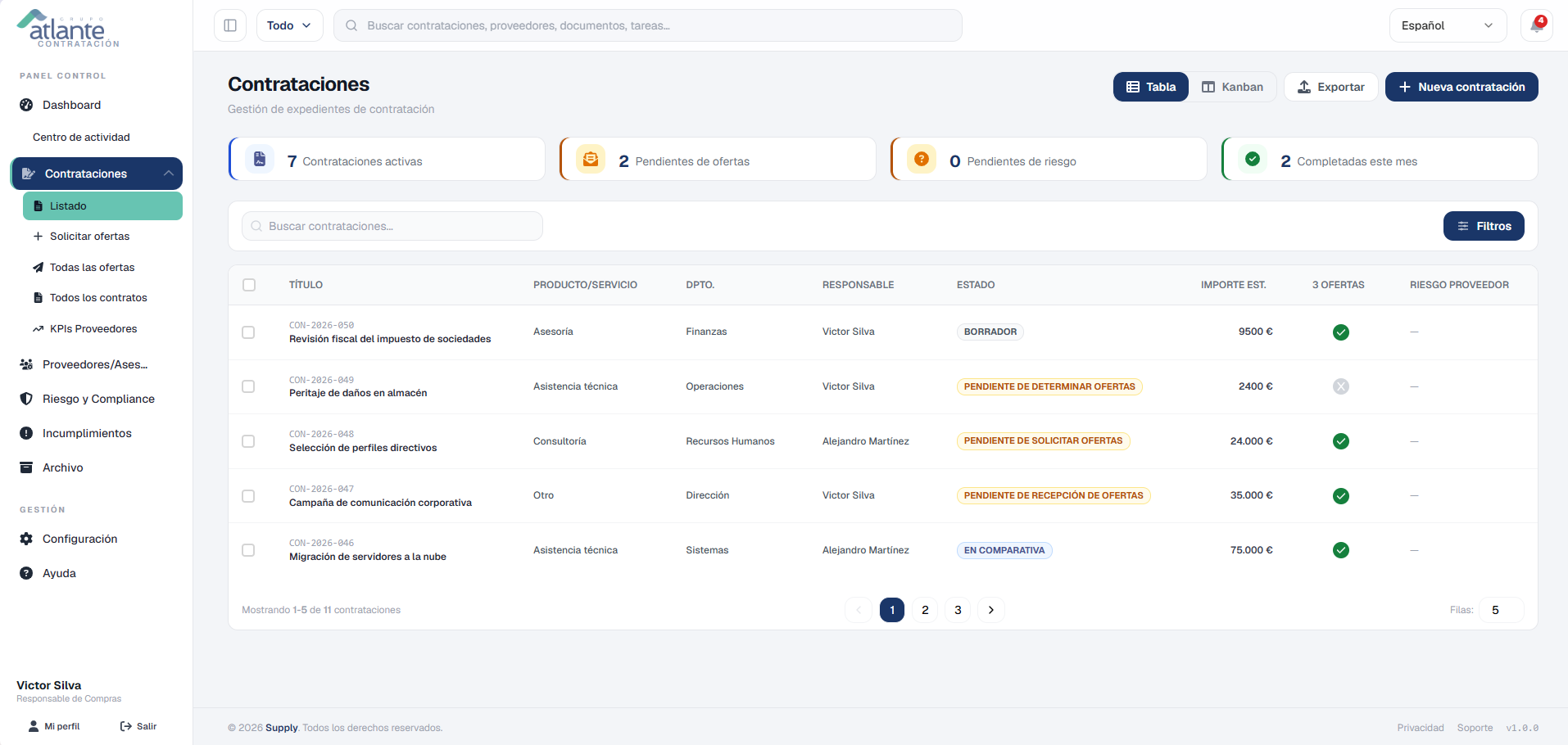The width and height of the screenshot is (1568, 745).
Task: Click the Pendientes de riesgo question icon
Action: pos(922,159)
